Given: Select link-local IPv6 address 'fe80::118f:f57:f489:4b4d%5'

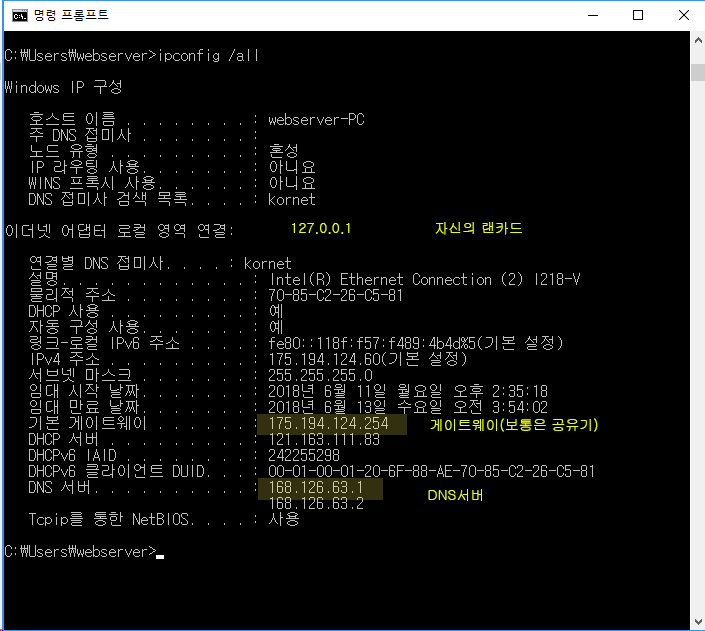Looking at the screenshot, I should pyautogui.click(x=372, y=344).
